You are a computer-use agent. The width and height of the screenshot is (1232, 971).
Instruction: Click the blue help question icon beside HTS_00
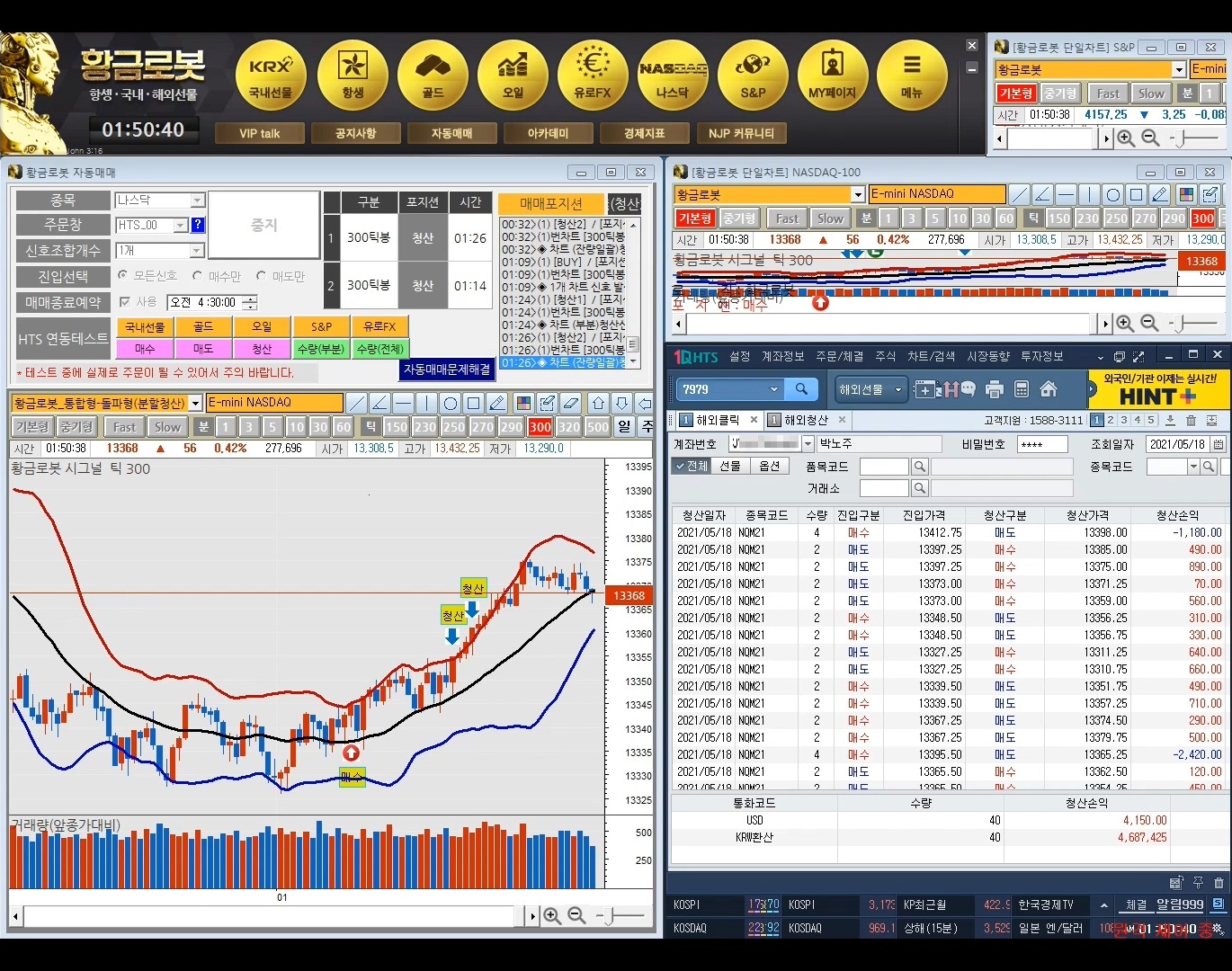(x=198, y=225)
